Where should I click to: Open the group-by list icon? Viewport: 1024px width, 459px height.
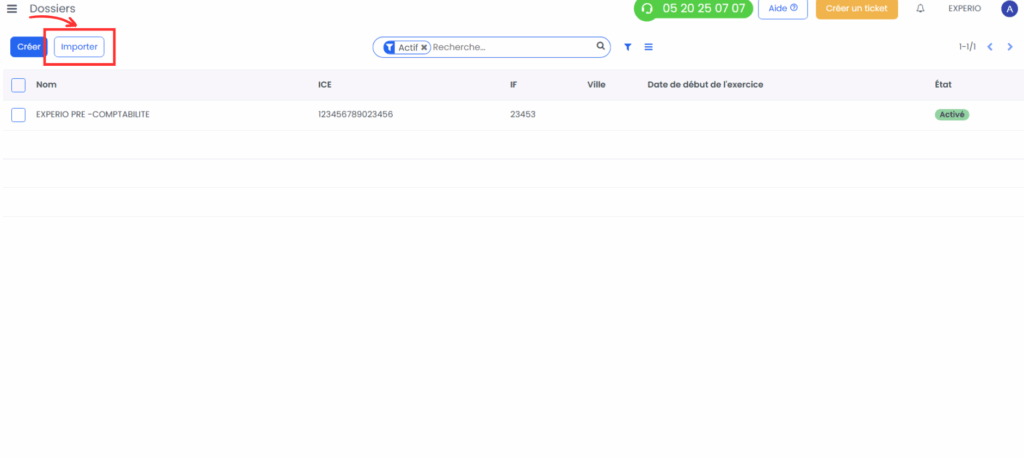pyautogui.click(x=648, y=47)
